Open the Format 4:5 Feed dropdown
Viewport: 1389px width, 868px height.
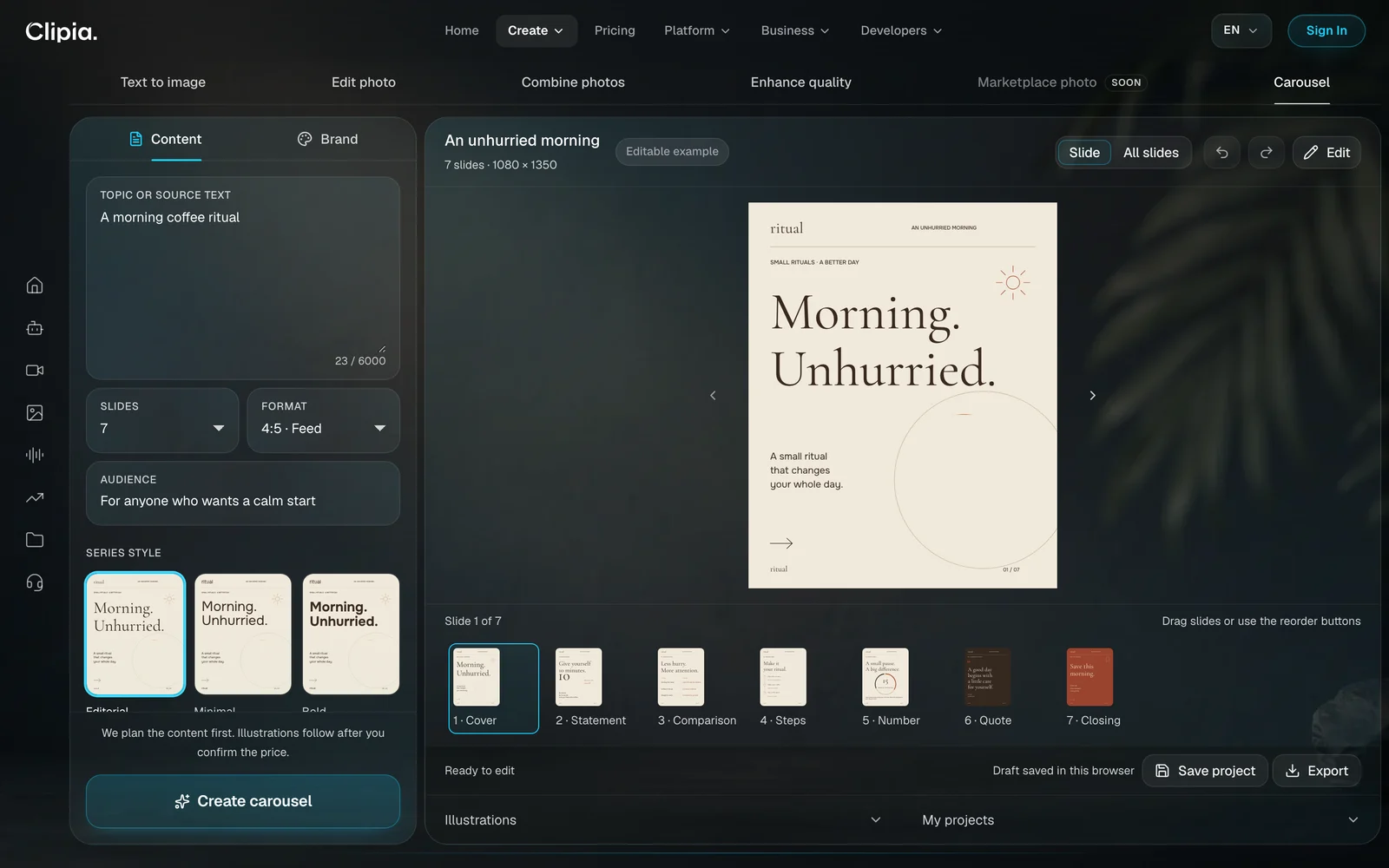324,420
